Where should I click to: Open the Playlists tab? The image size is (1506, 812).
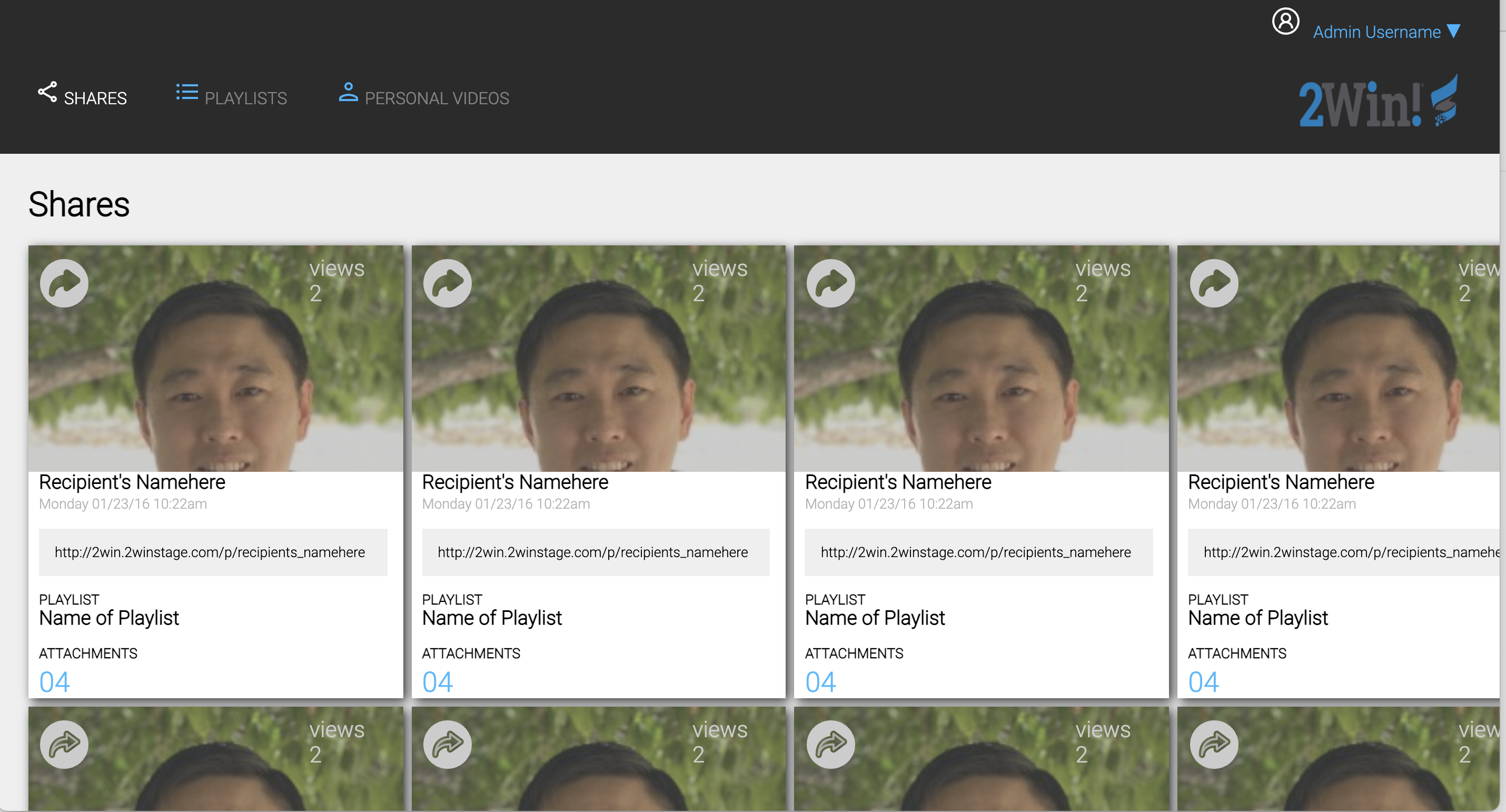coord(232,95)
